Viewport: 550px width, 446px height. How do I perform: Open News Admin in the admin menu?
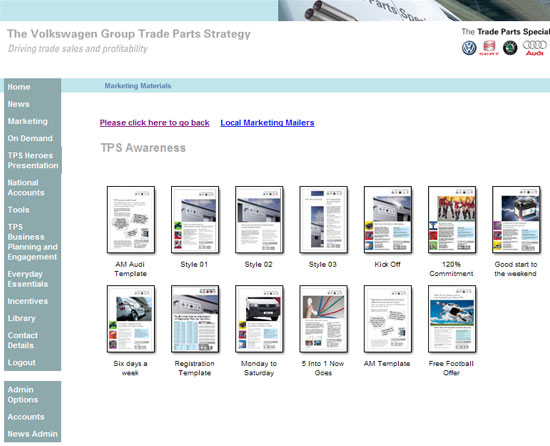(x=33, y=434)
